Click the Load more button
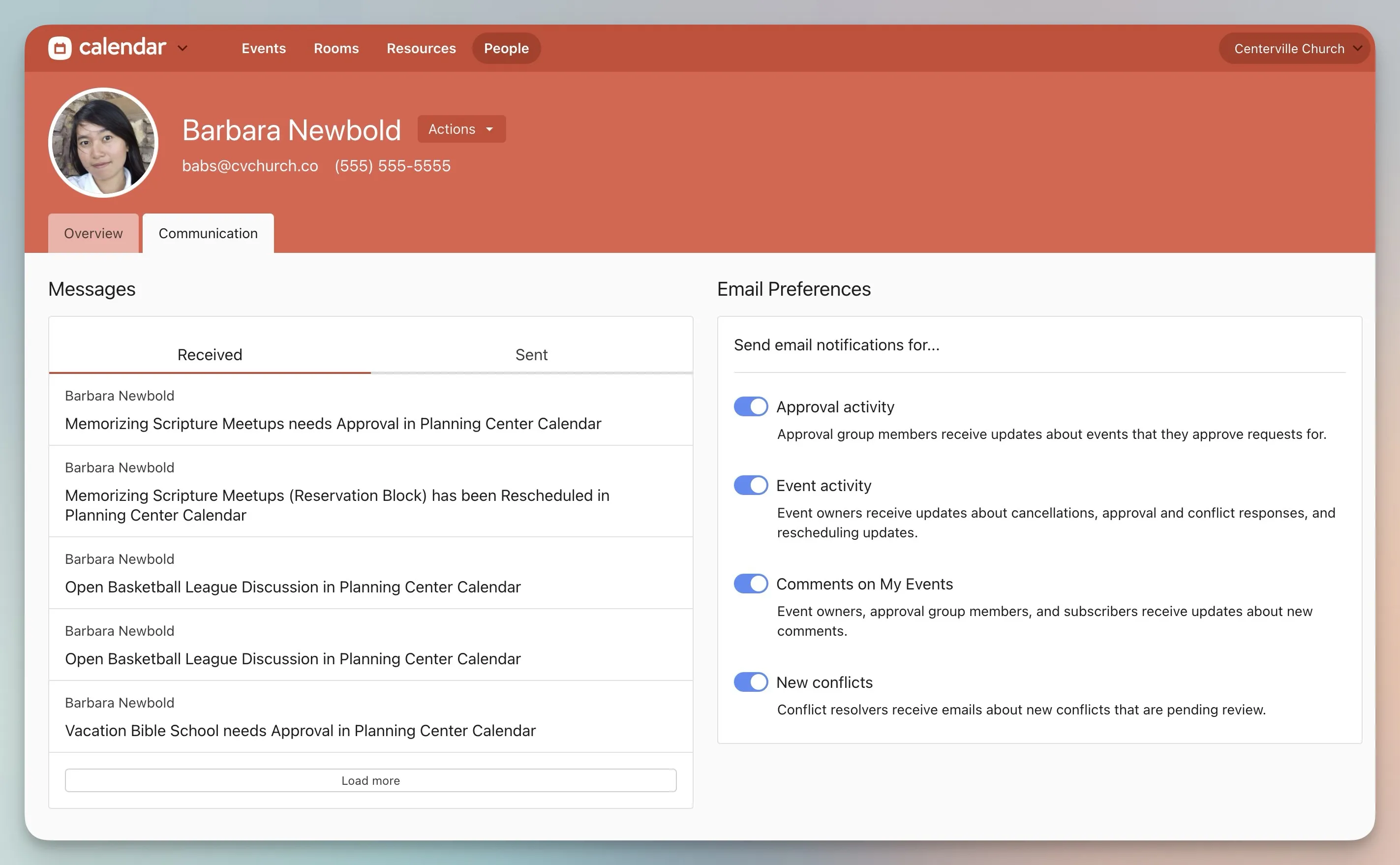1400x865 pixels. pos(370,780)
